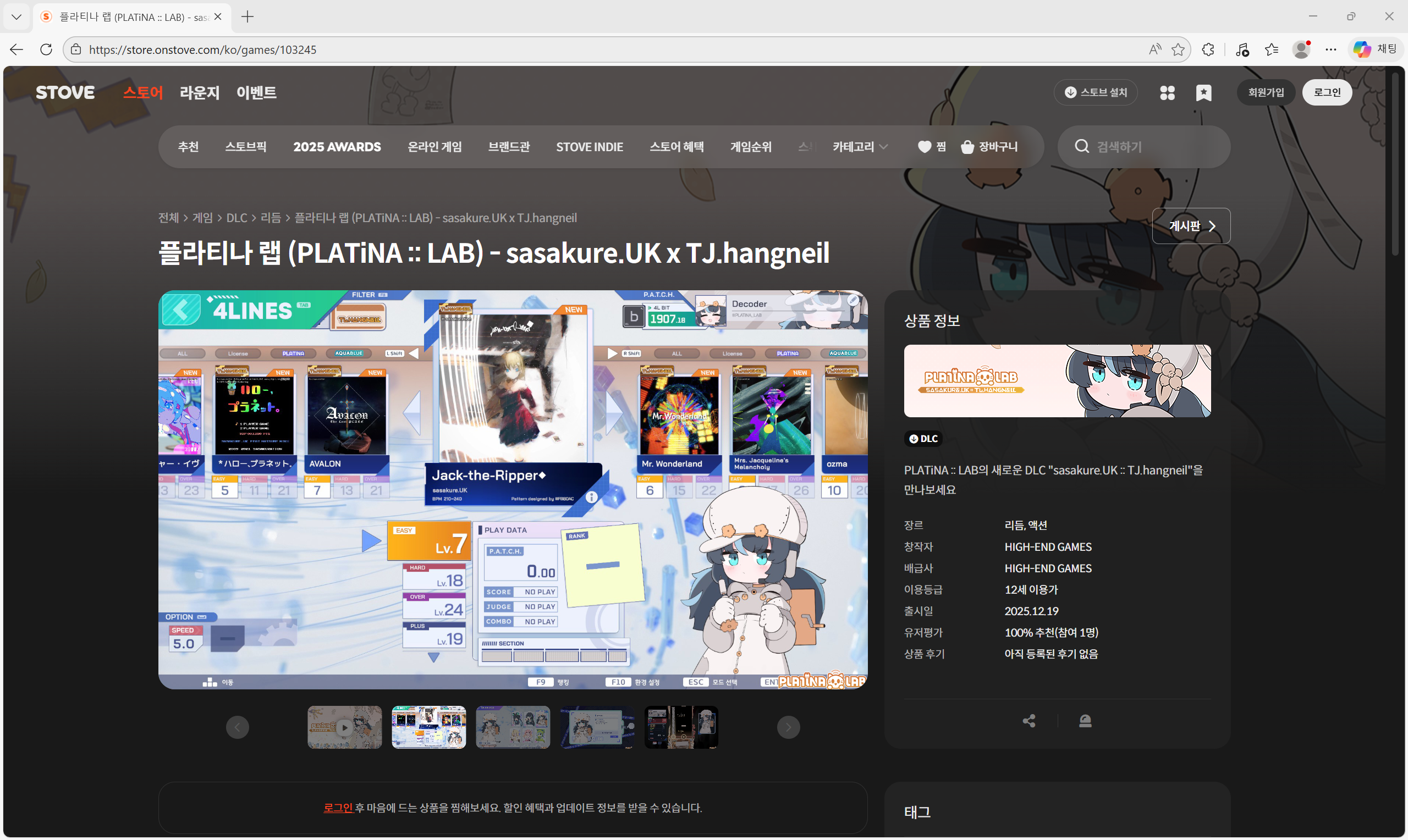Open the browser tab list chevron
This screenshot has height=840, width=1408.
pos(16,16)
